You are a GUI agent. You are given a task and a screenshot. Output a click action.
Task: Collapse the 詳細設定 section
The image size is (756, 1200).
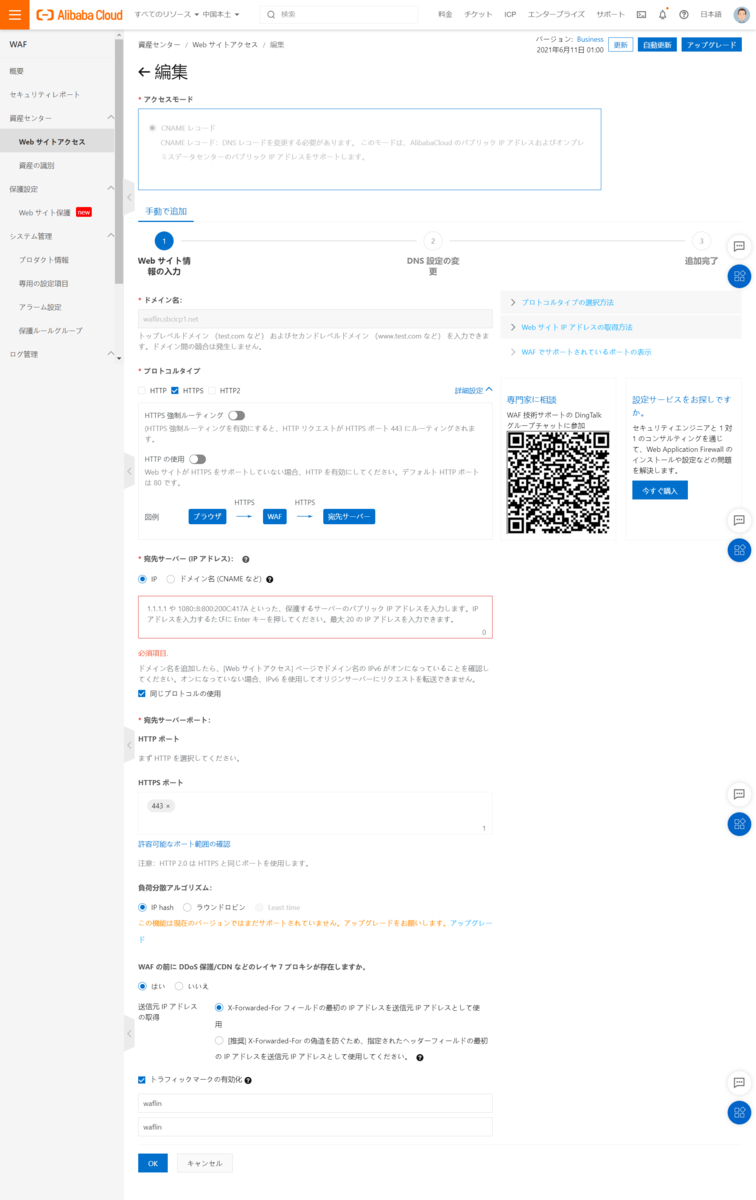click(473, 390)
